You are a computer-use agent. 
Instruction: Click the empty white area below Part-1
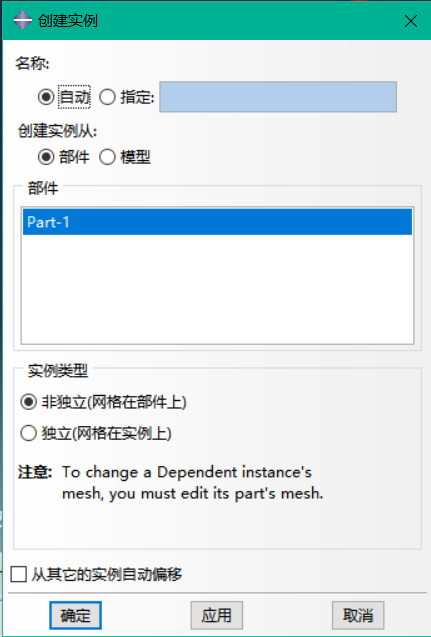(217, 288)
